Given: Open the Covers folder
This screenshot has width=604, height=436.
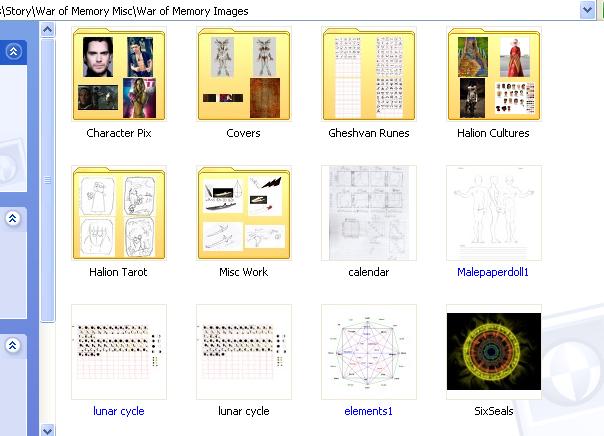Looking at the screenshot, I should (x=243, y=75).
